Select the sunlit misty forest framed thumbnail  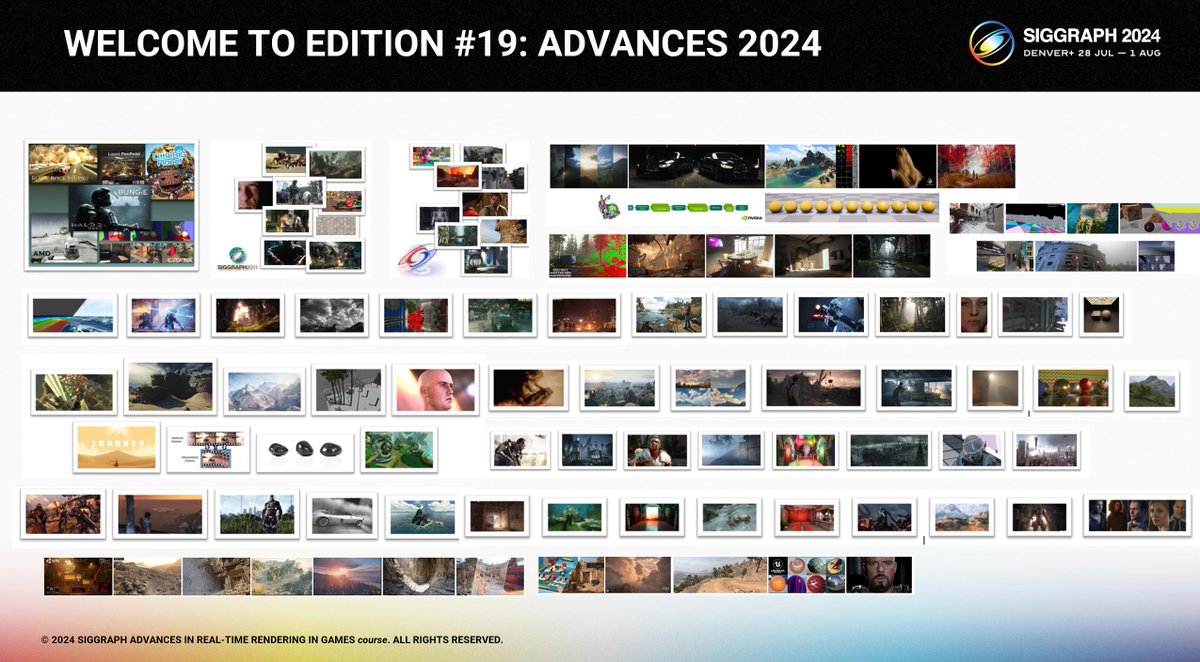(912, 315)
